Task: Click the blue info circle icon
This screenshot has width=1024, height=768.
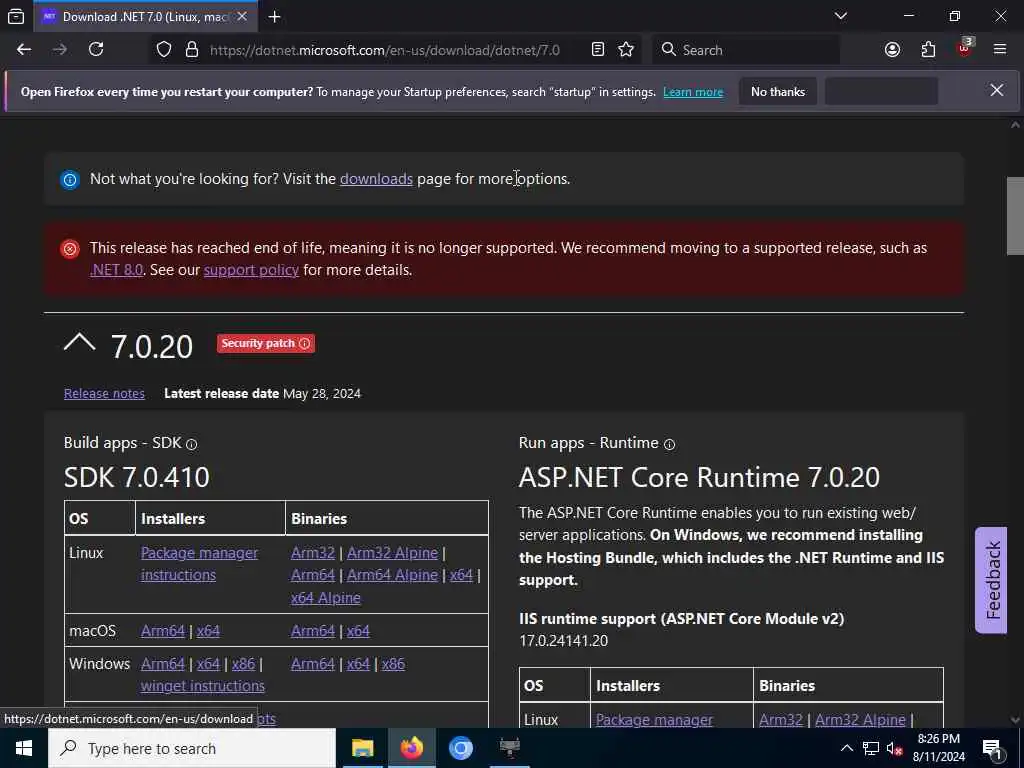Action: pos(70,179)
